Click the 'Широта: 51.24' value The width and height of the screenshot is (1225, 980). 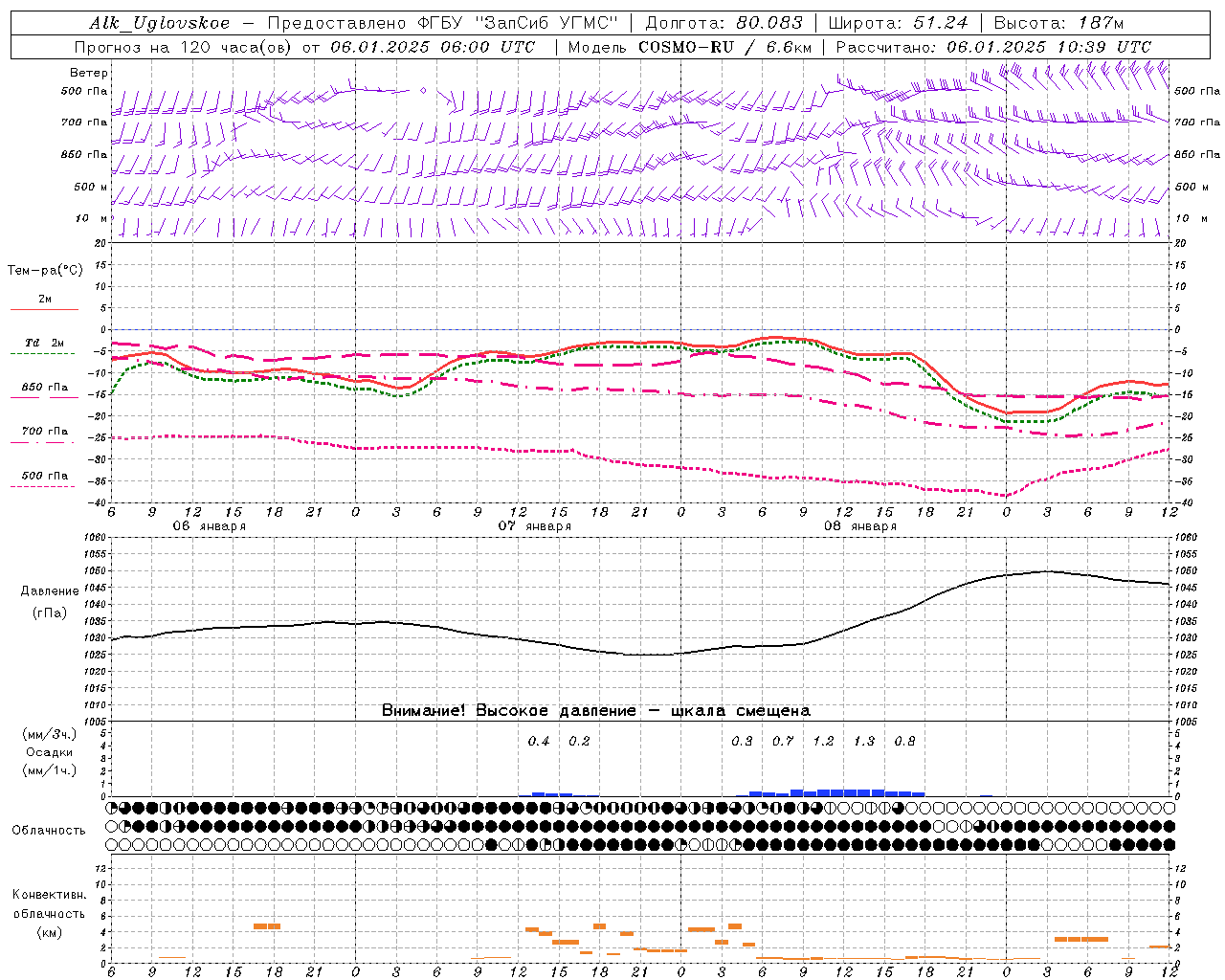point(898,24)
